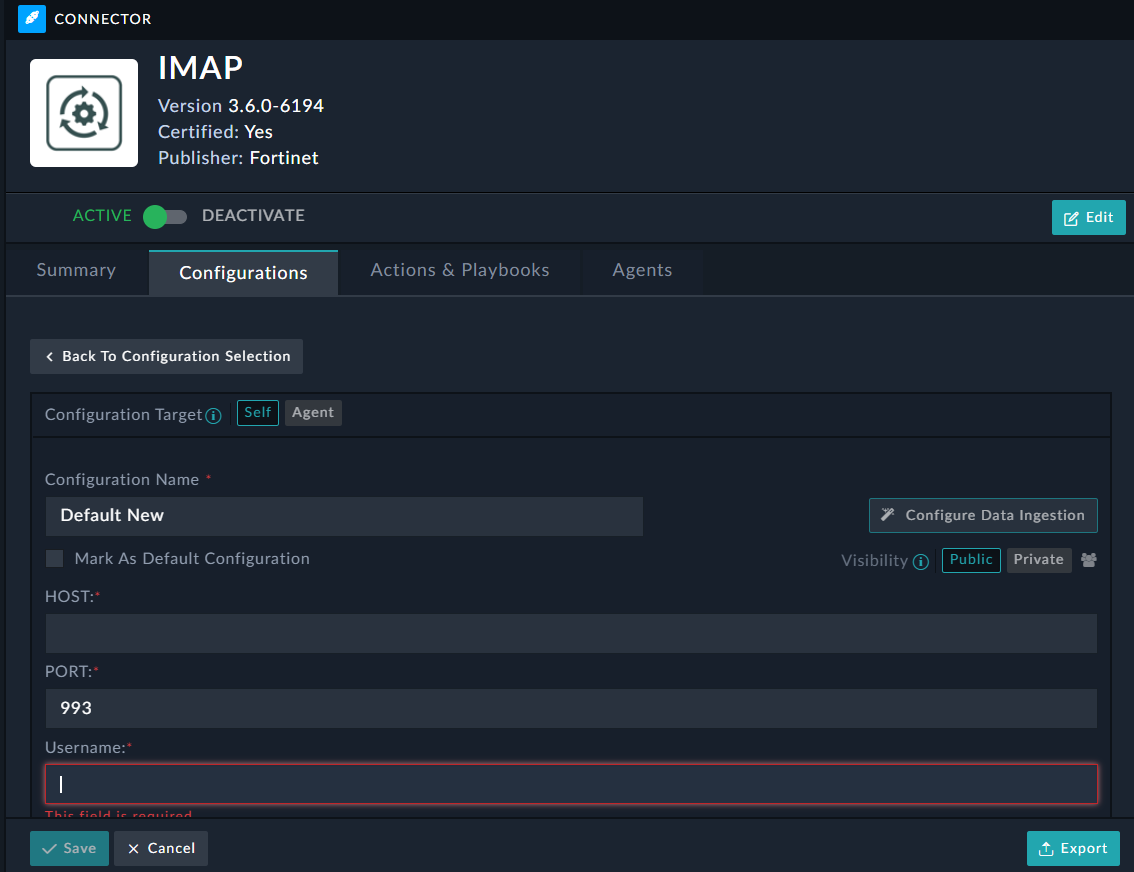Open the Configuration Target info tooltip icon
Image resolution: width=1134 pixels, height=872 pixels.
213,414
